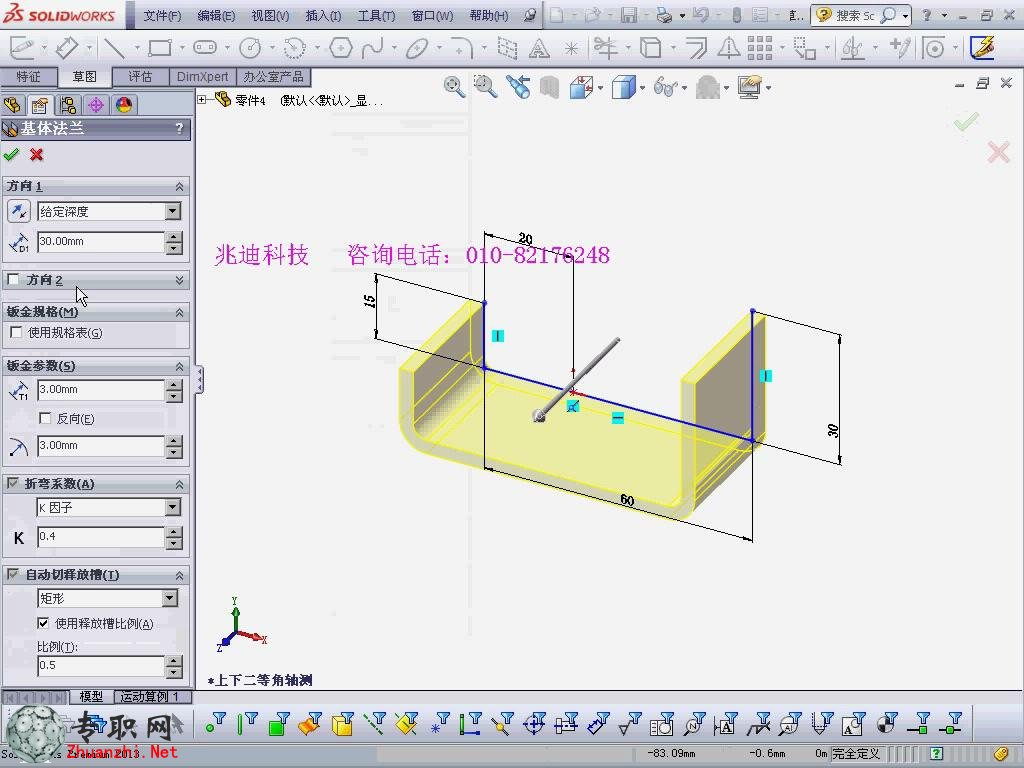This screenshot has height=768, width=1024.
Task: Open help for 基体法兰 panel
Action: (179, 129)
